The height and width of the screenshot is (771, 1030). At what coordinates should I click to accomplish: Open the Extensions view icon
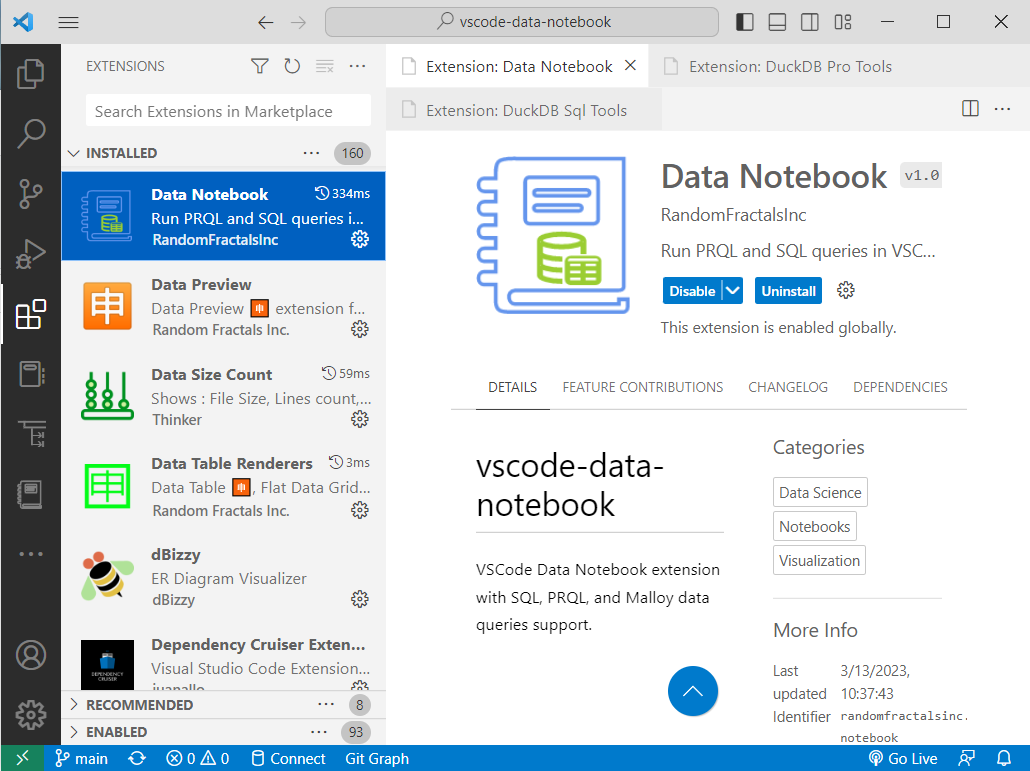coord(31,314)
